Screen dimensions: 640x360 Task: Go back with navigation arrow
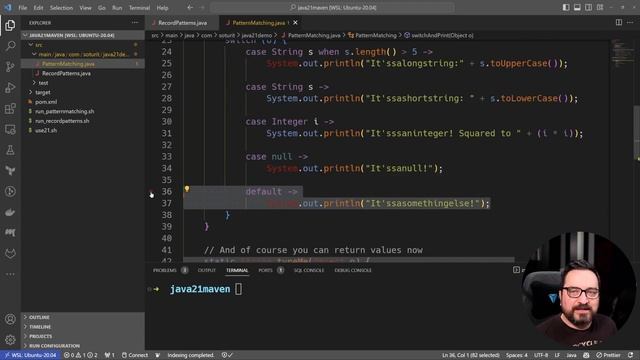(x=190, y=7)
